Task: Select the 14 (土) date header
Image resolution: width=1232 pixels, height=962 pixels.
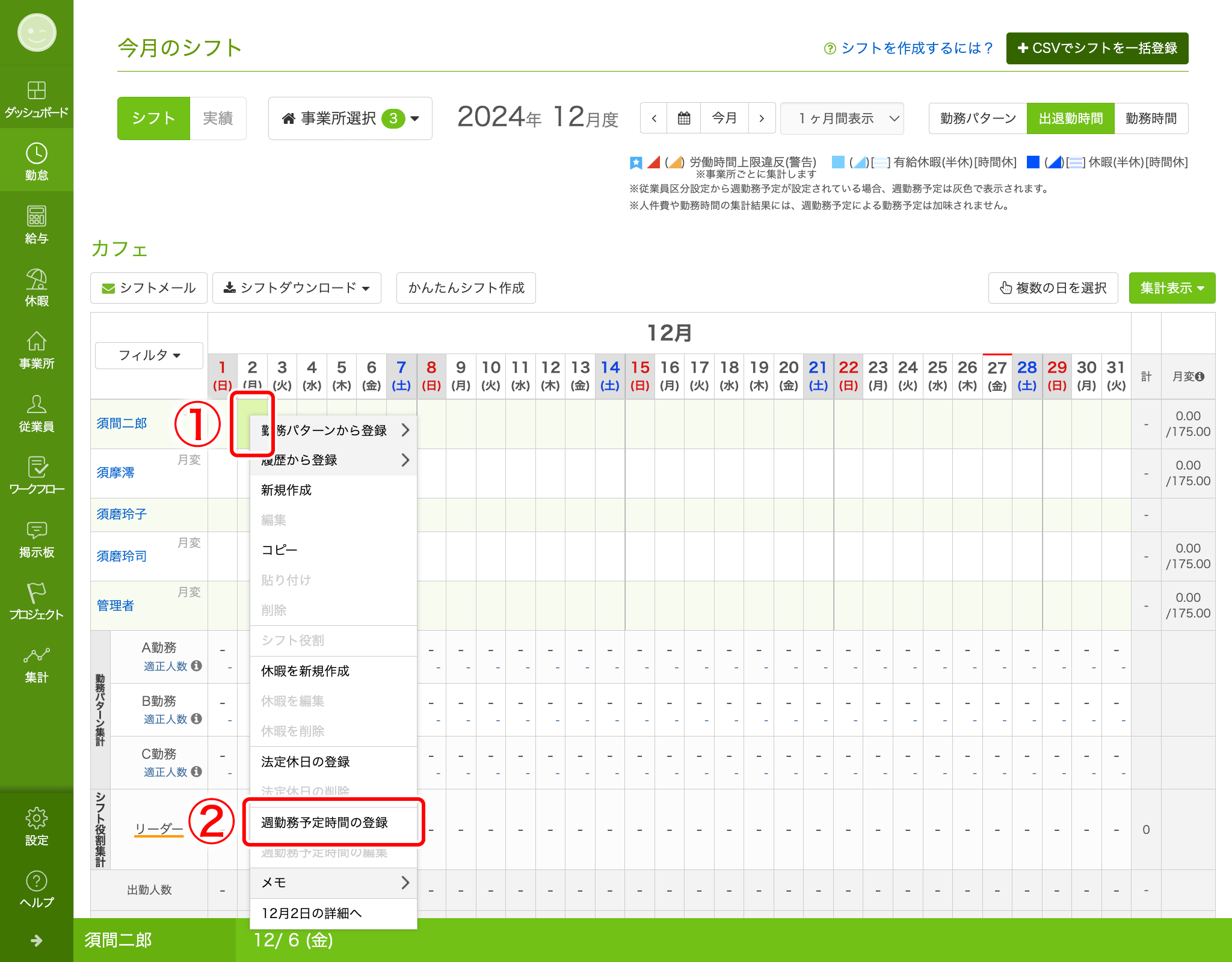Action: click(610, 376)
